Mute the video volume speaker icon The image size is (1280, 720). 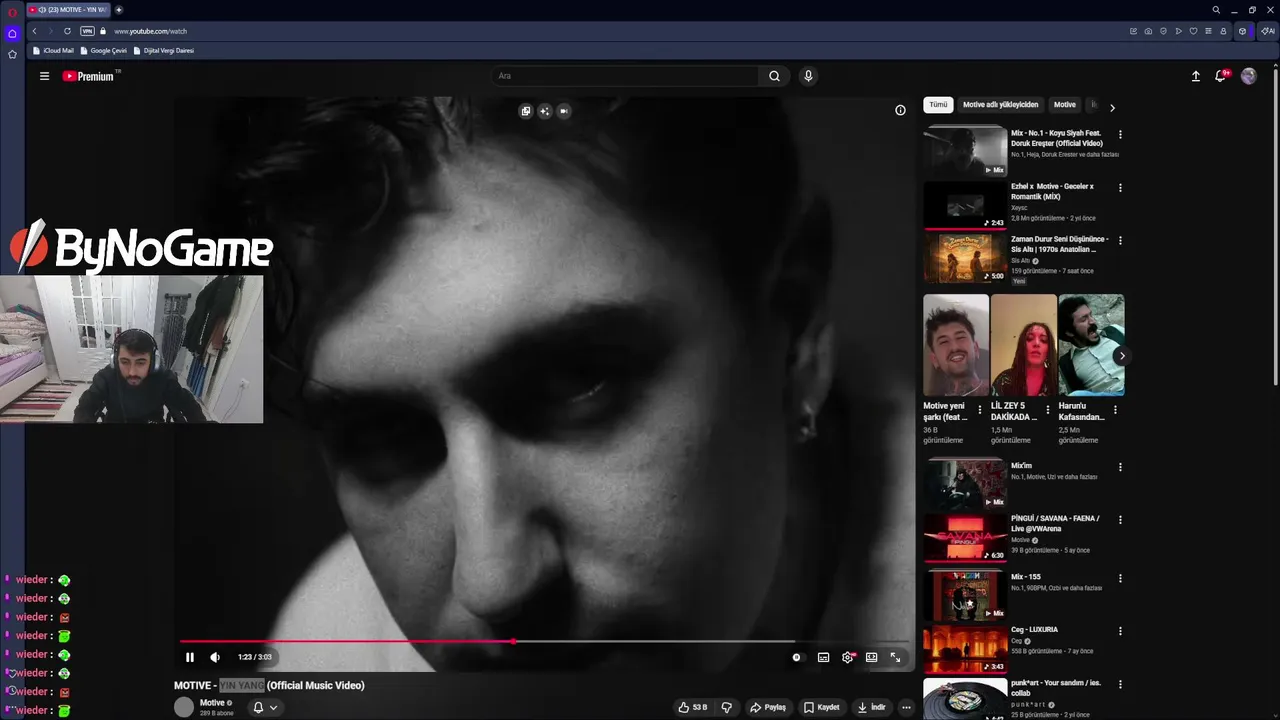tap(215, 657)
